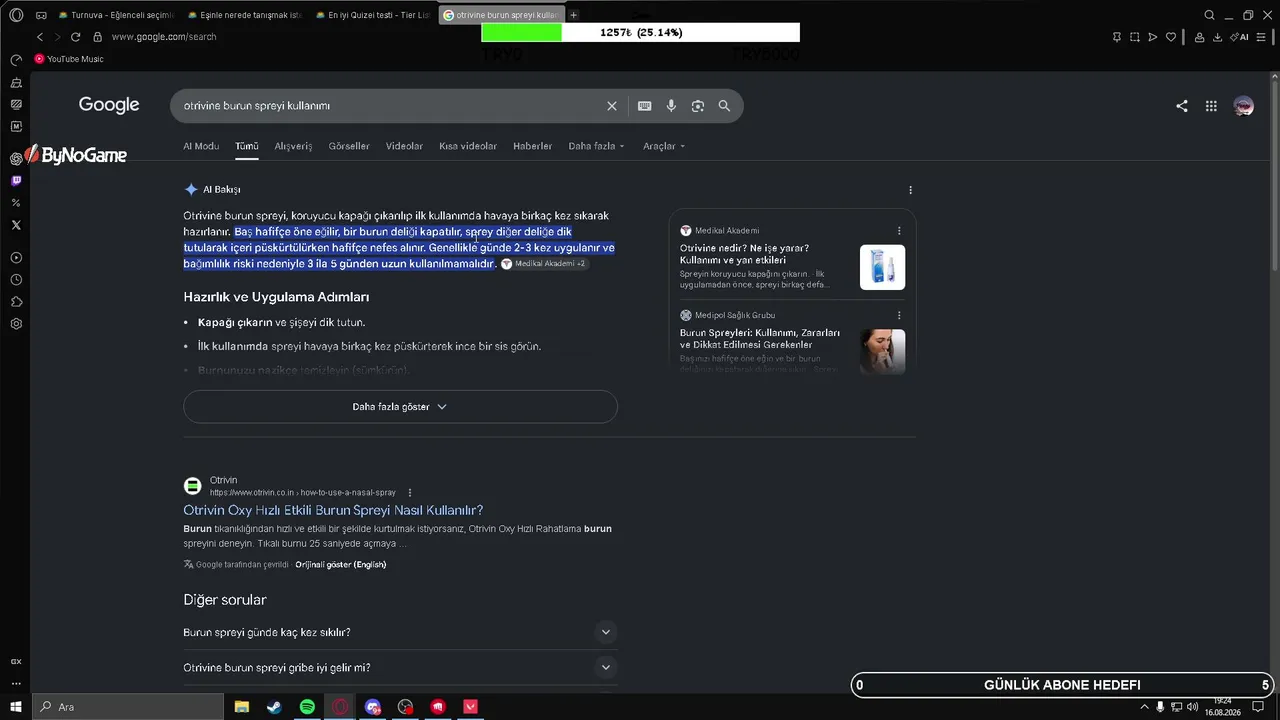The image size is (1280, 720).
Task: Open the Windows Start menu
Action: pyautogui.click(x=16, y=707)
